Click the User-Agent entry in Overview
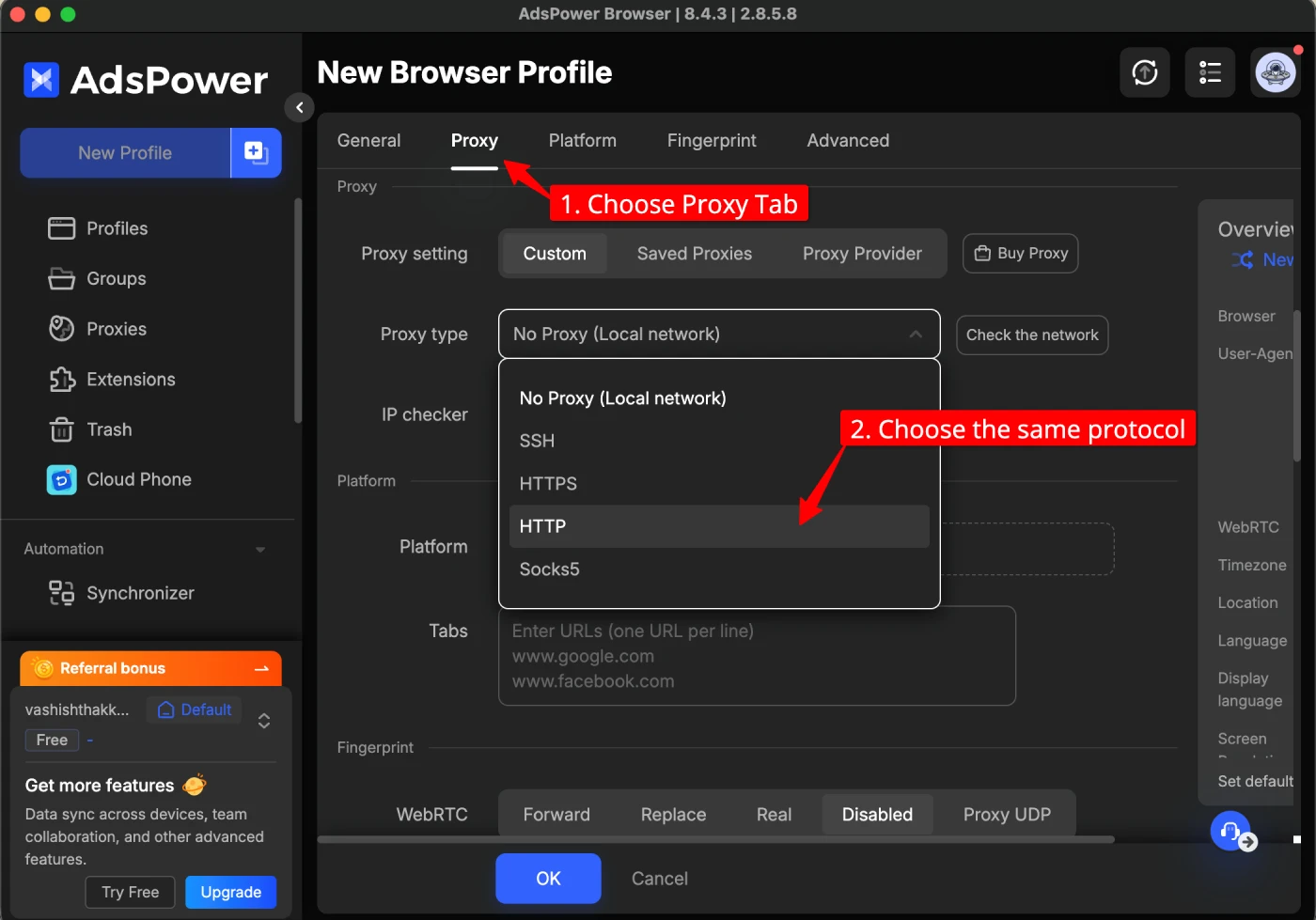 click(1255, 353)
